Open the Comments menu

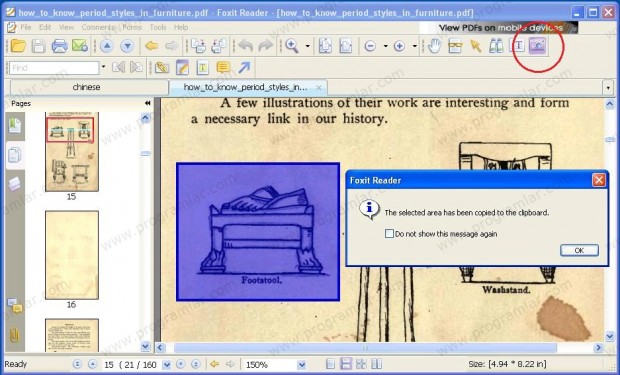click(98, 27)
